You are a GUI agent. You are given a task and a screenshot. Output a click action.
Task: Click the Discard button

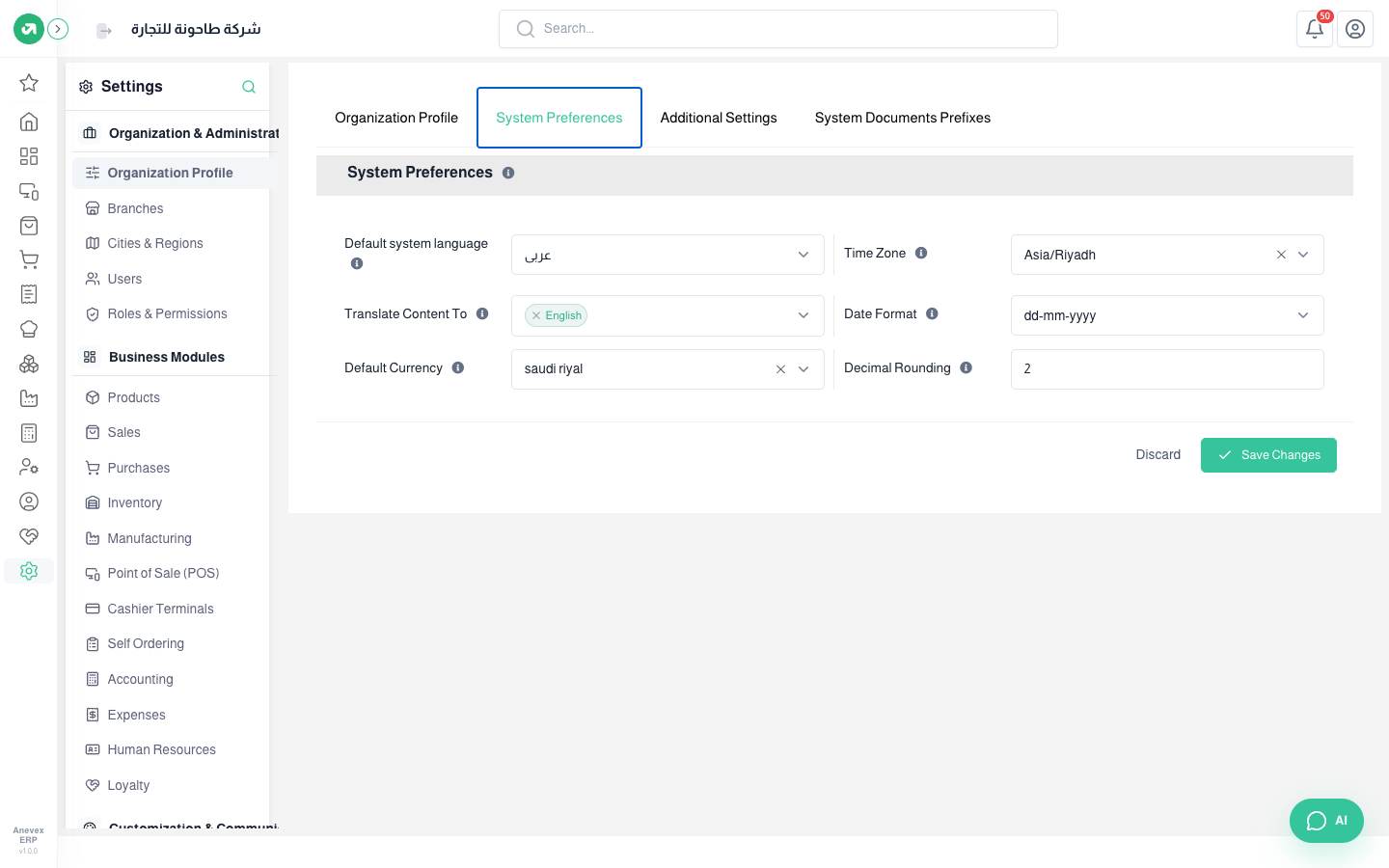tap(1158, 455)
